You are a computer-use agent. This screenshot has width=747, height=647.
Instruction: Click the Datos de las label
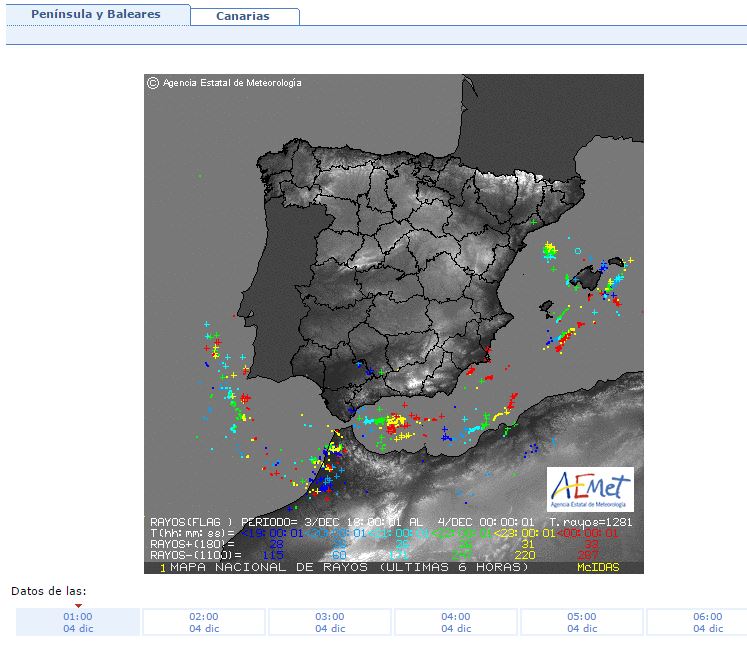(x=49, y=590)
